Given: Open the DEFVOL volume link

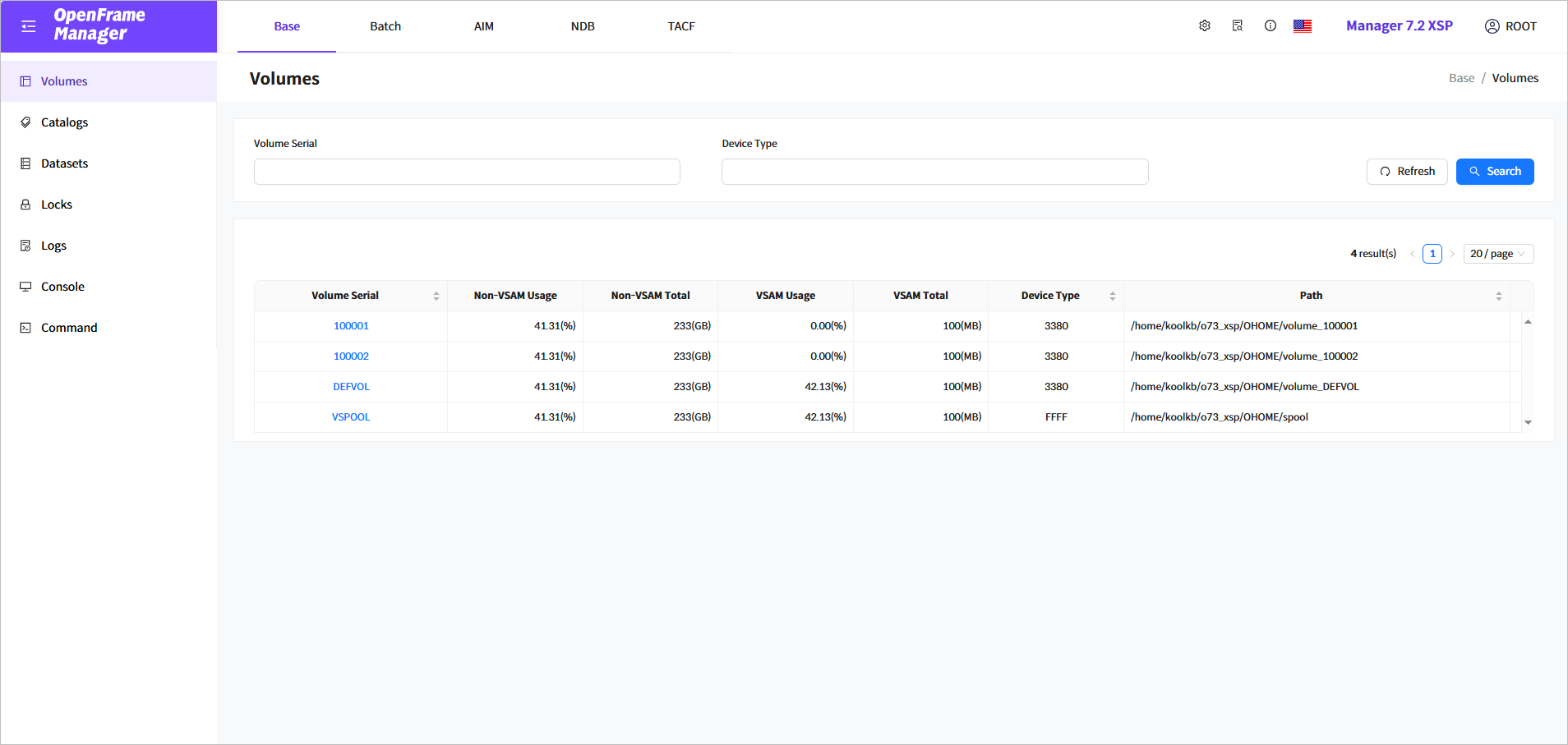Looking at the screenshot, I should point(351,387).
